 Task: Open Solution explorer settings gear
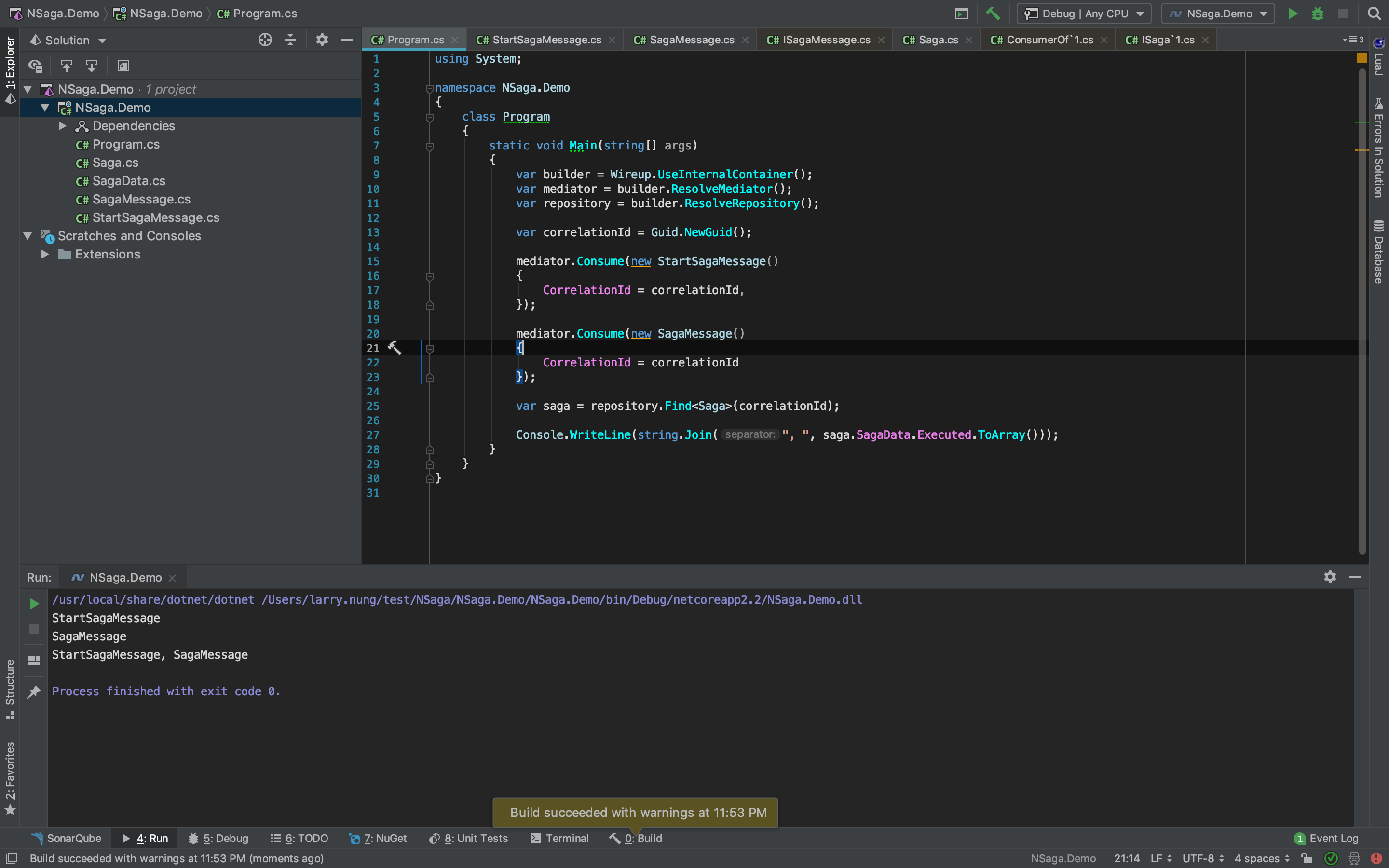pos(321,40)
